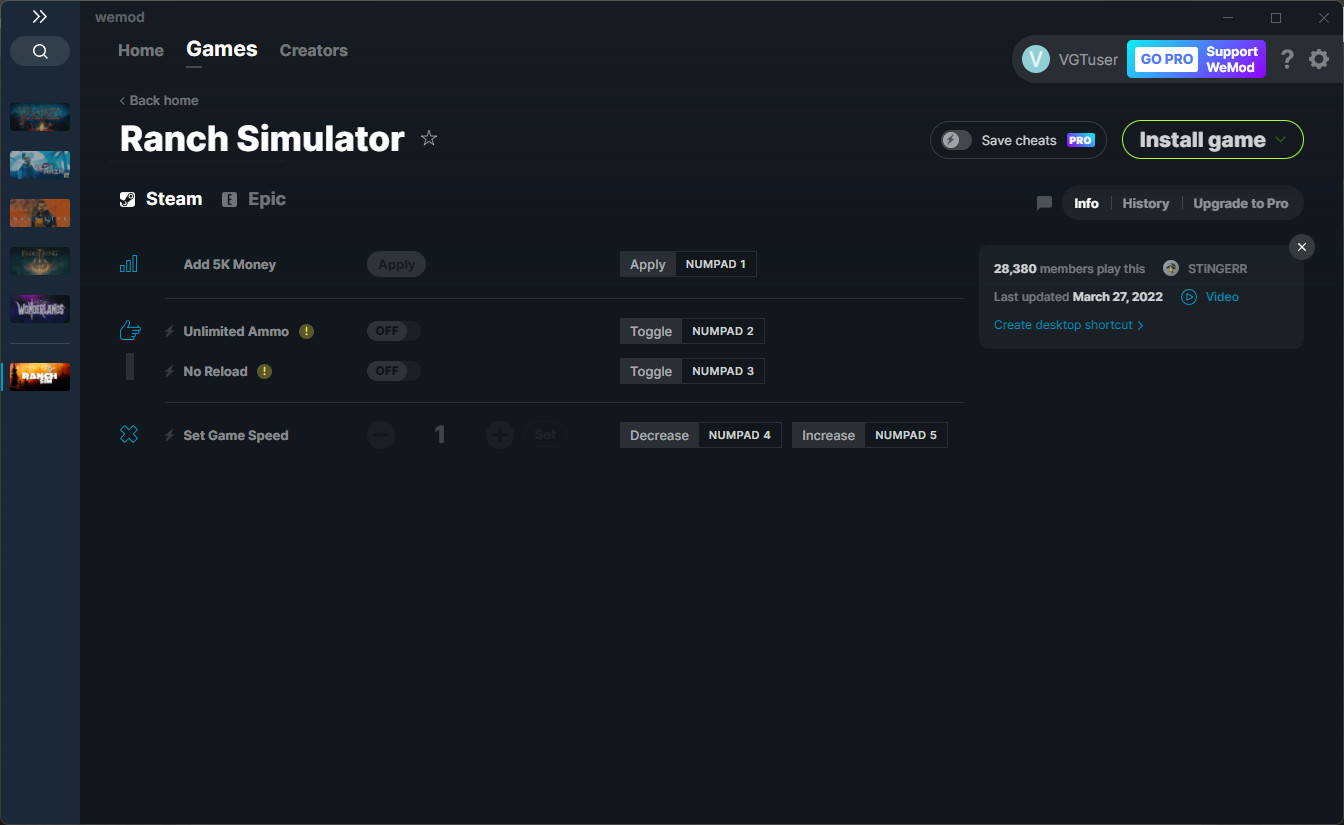Viewport: 1344px width, 825px height.
Task: Click the Unlimited Ammo warning info icon
Action: pos(307,331)
